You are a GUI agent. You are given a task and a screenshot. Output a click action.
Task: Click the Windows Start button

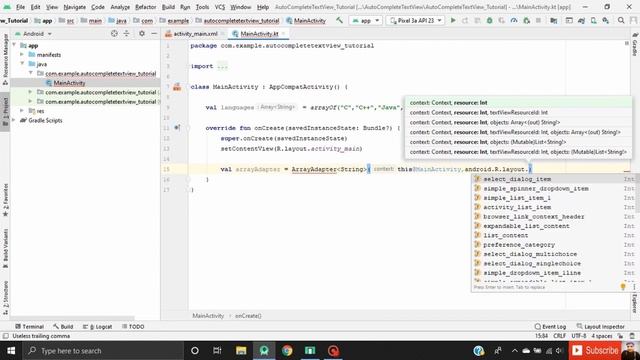(11, 351)
